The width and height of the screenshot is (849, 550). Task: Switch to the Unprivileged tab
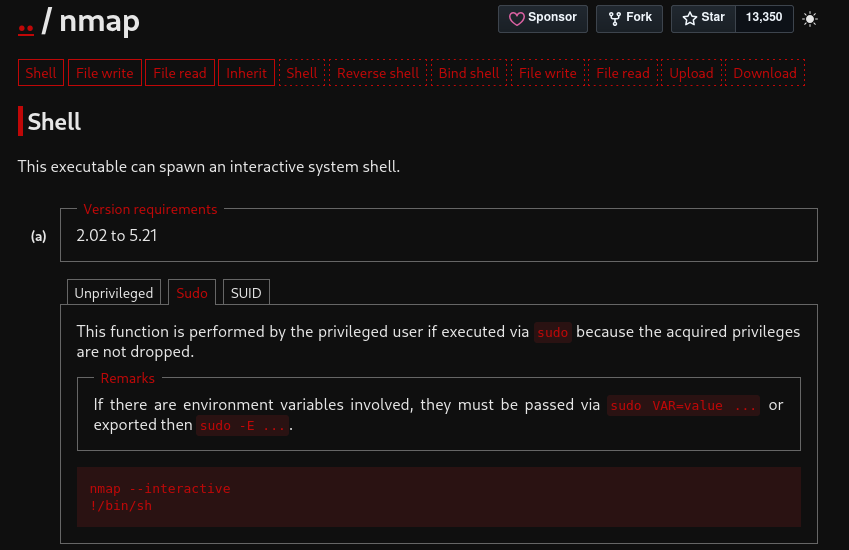(114, 293)
